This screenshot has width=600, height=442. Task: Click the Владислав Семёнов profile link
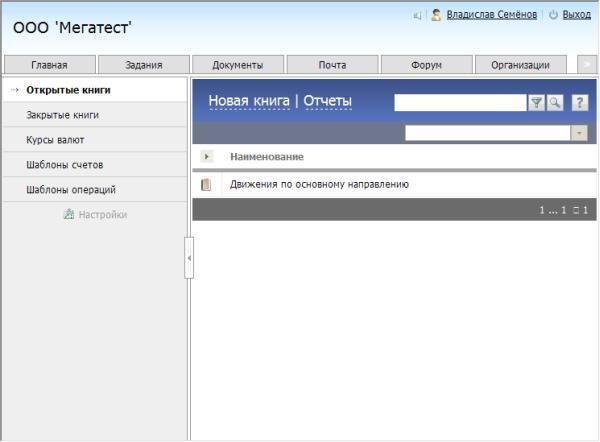tap(492, 15)
